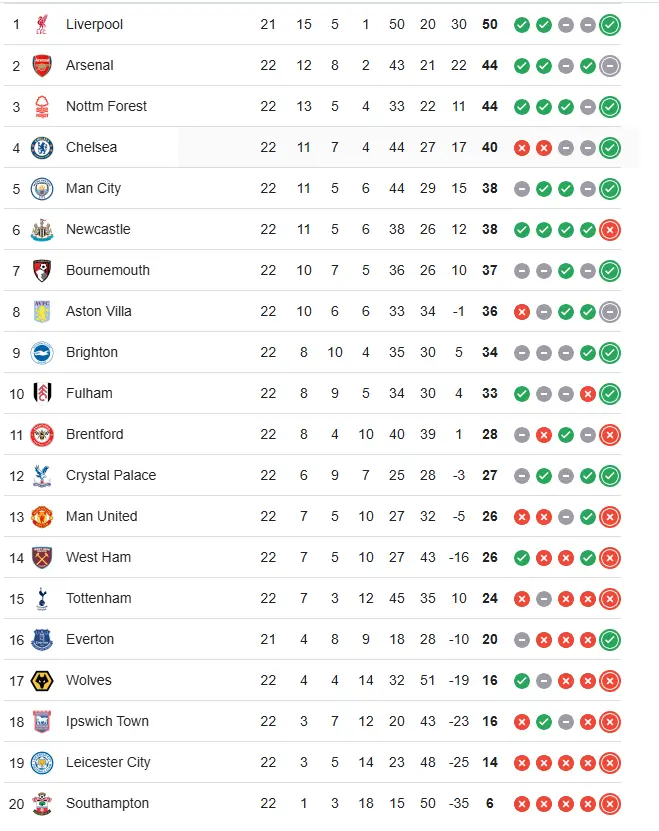This screenshot has width=659, height=831.
Task: Select the Chelsea club crest
Action: [x=42, y=147]
